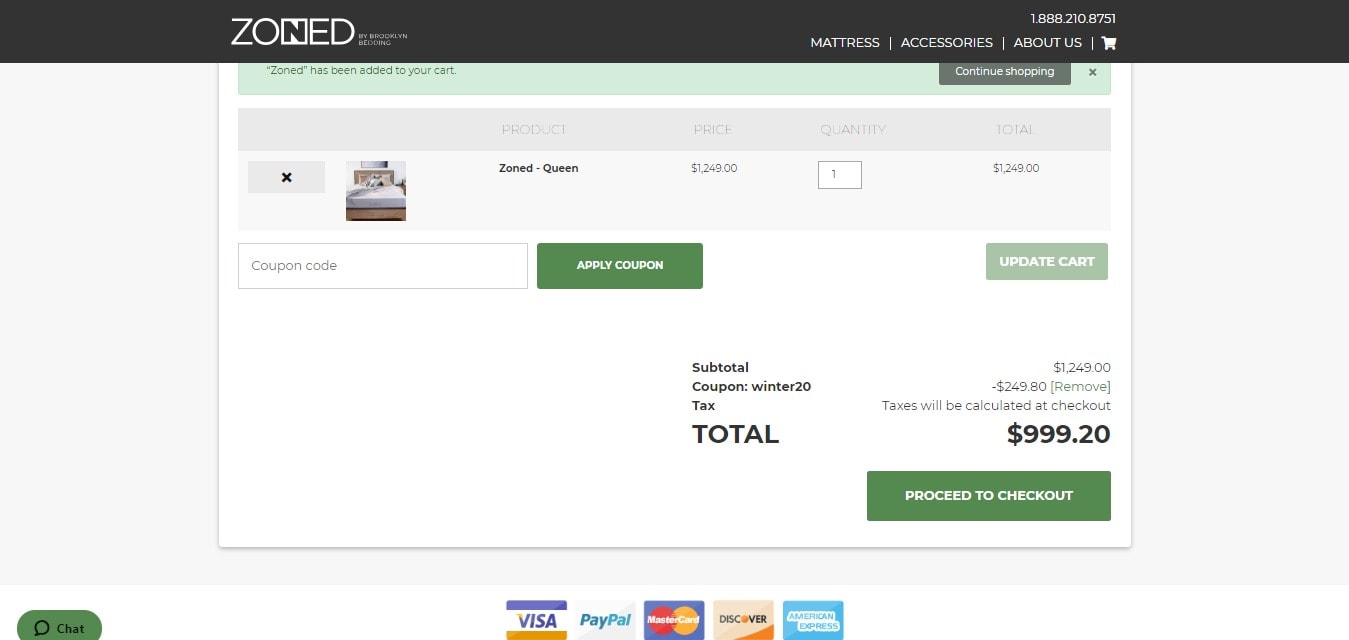Image resolution: width=1349 pixels, height=640 pixels.
Task: Click the $999.20 total amount
Action: 1058,434
